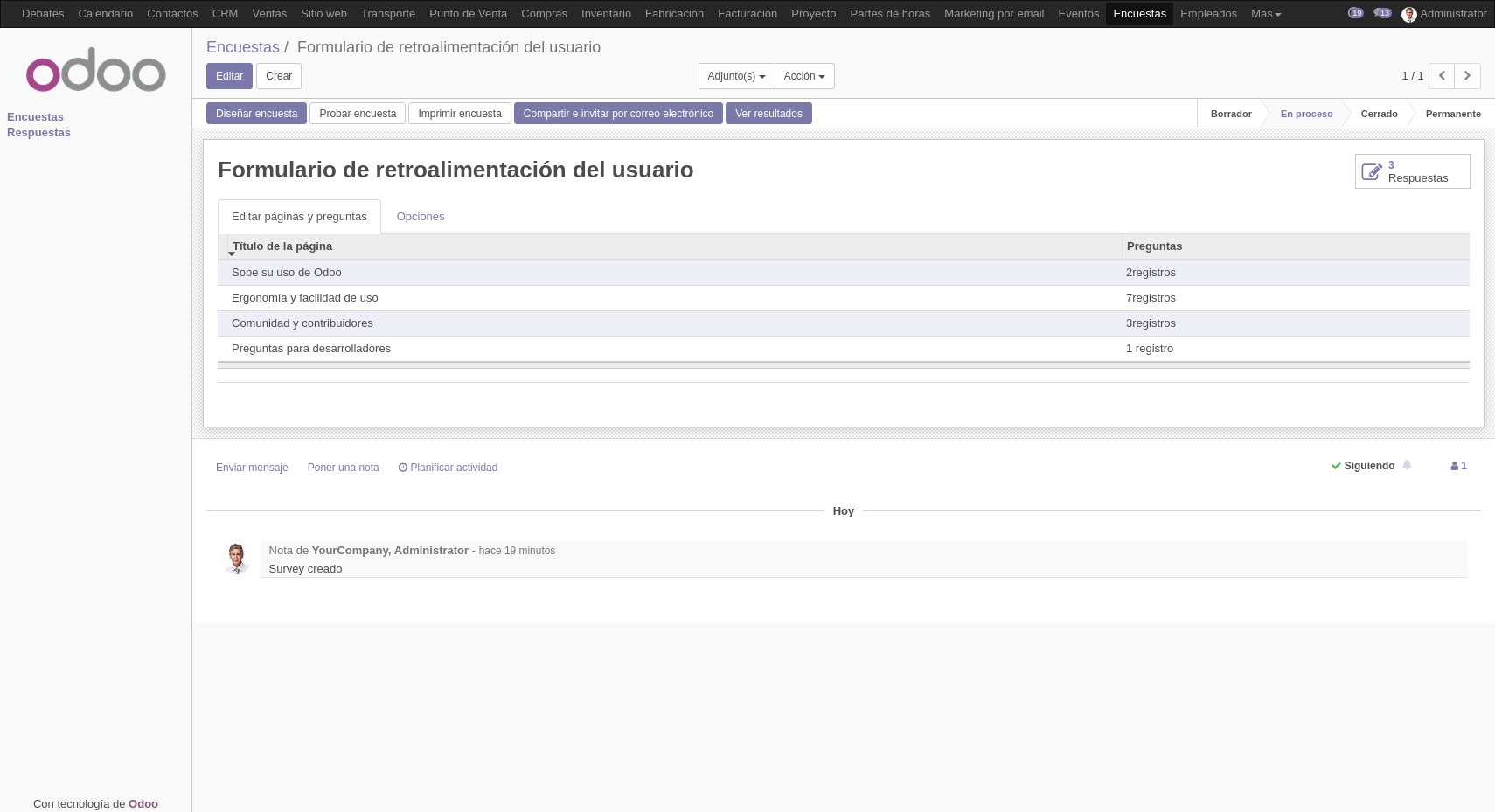The width and height of the screenshot is (1495, 812).
Task: Open the conversations icon showing 13
Action: [1382, 13]
